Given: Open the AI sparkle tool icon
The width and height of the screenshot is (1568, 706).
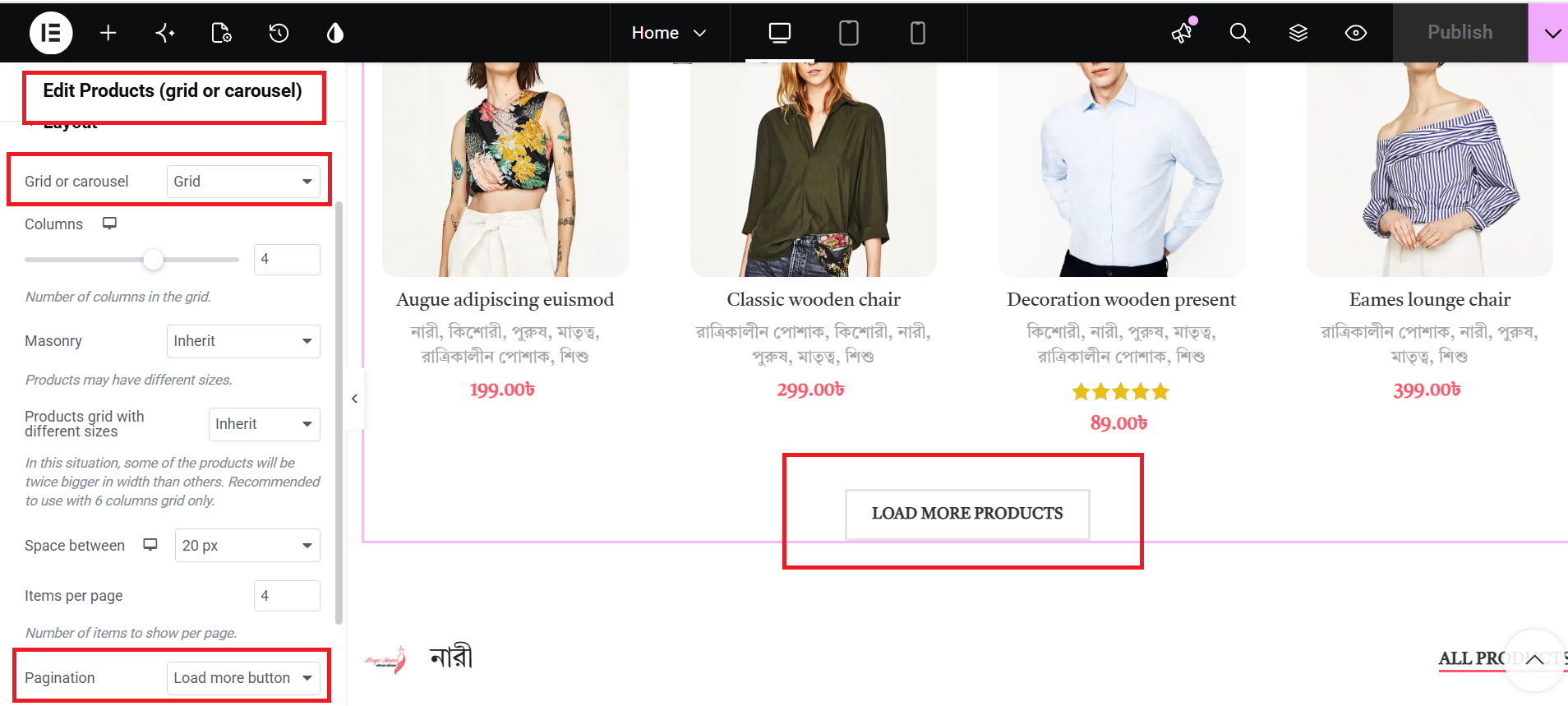Looking at the screenshot, I should click(165, 33).
